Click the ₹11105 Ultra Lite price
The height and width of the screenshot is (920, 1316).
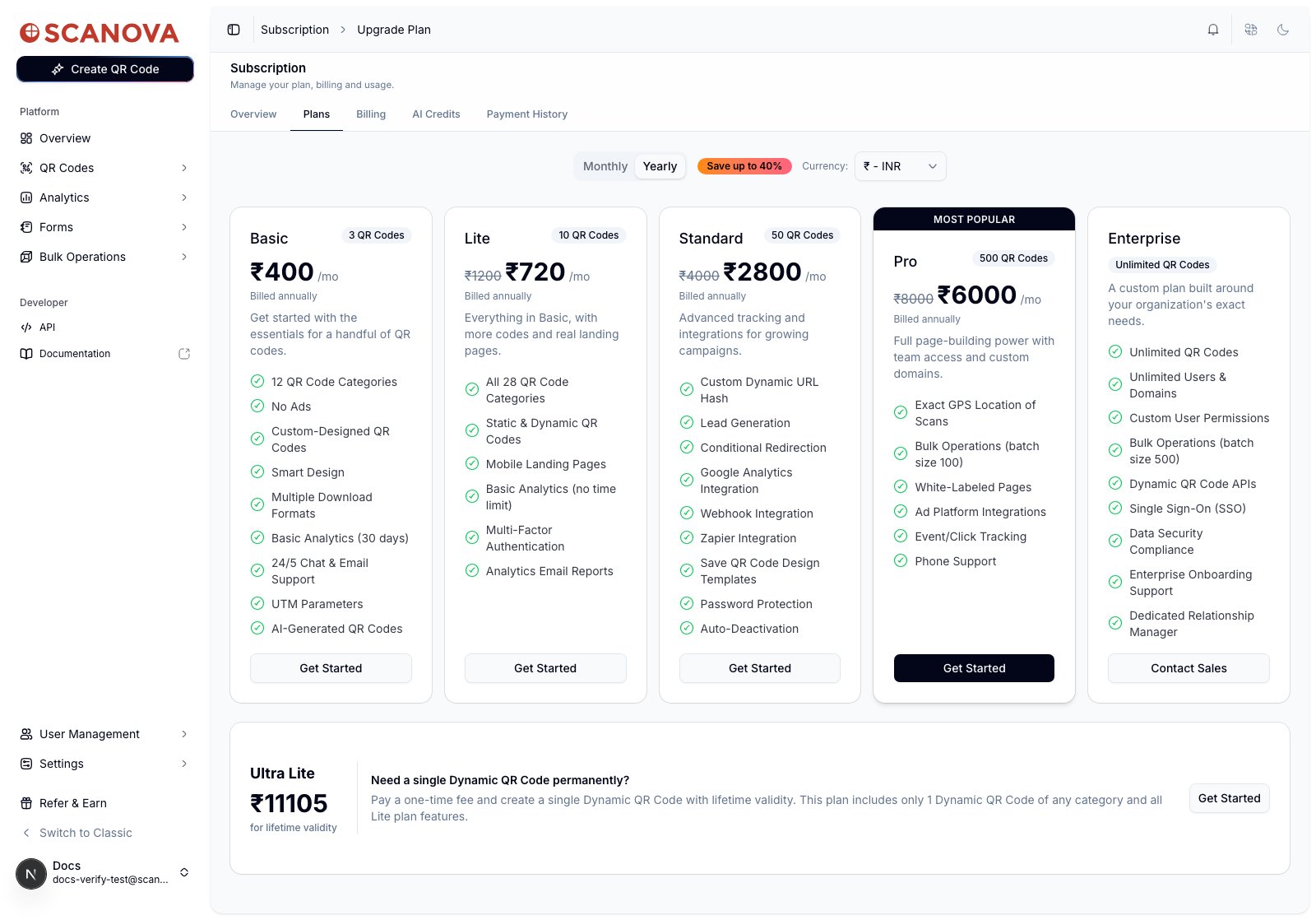(289, 803)
